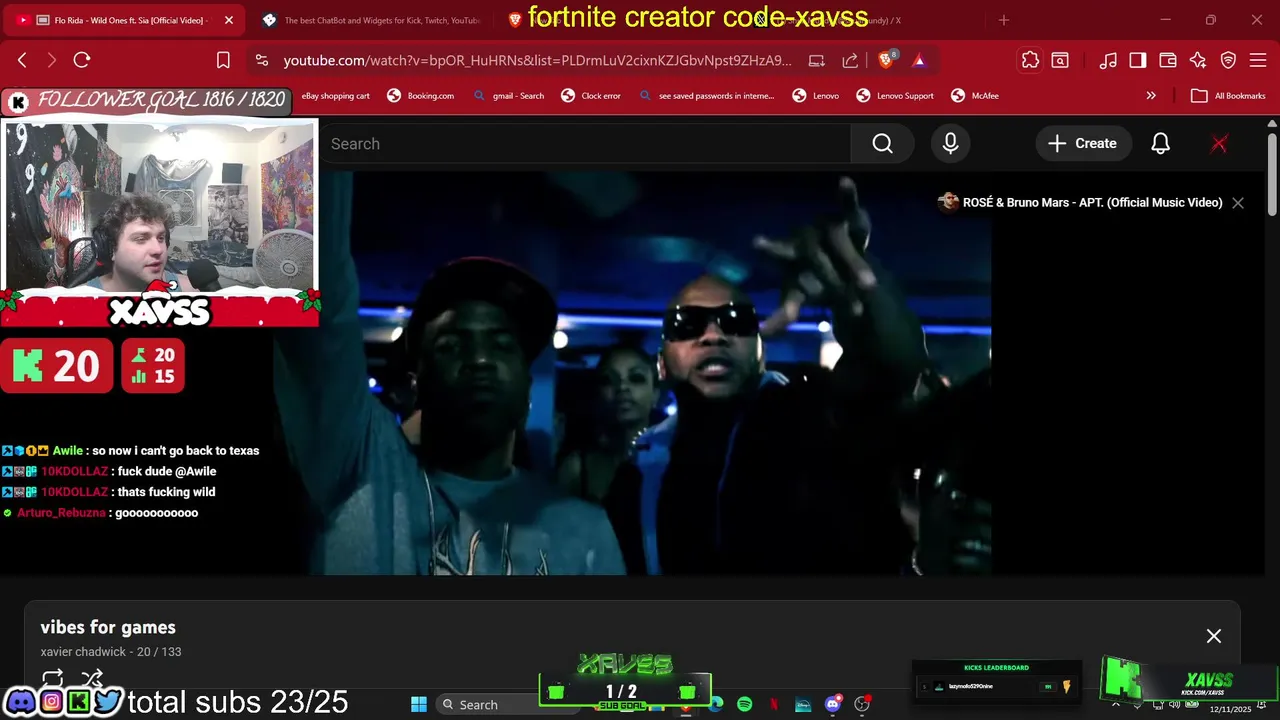Switch to the best ChatBot and Widgets tab
This screenshot has width=1280, height=720.
click(372, 20)
